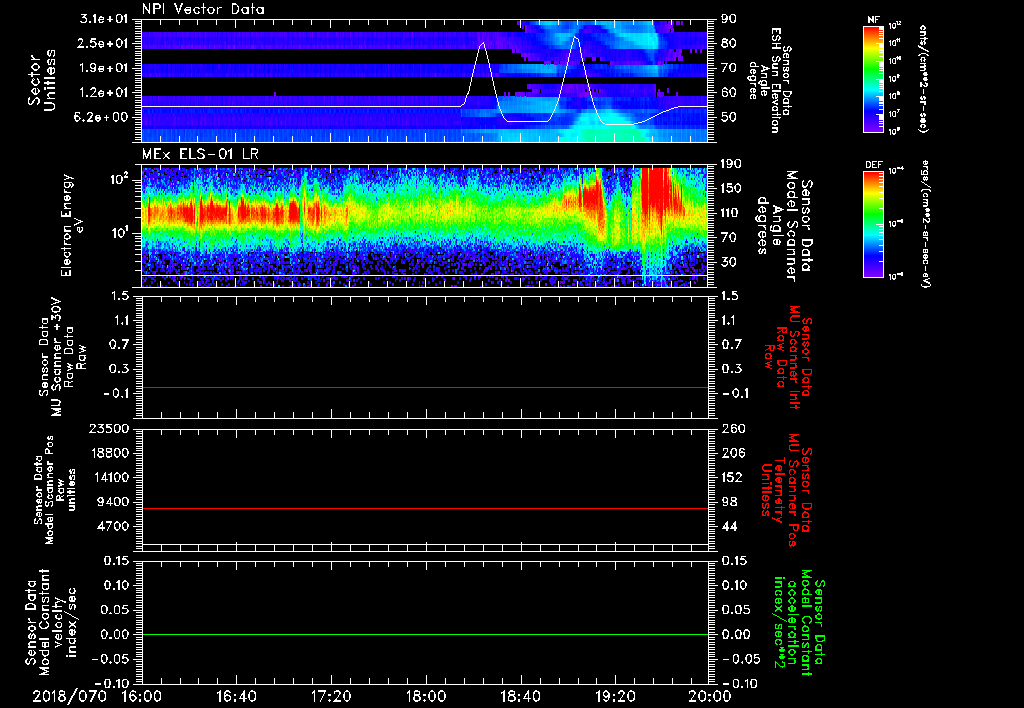
Task: Click the 1.2e+01 sector tick label
Action: pyautogui.click(x=104, y=93)
